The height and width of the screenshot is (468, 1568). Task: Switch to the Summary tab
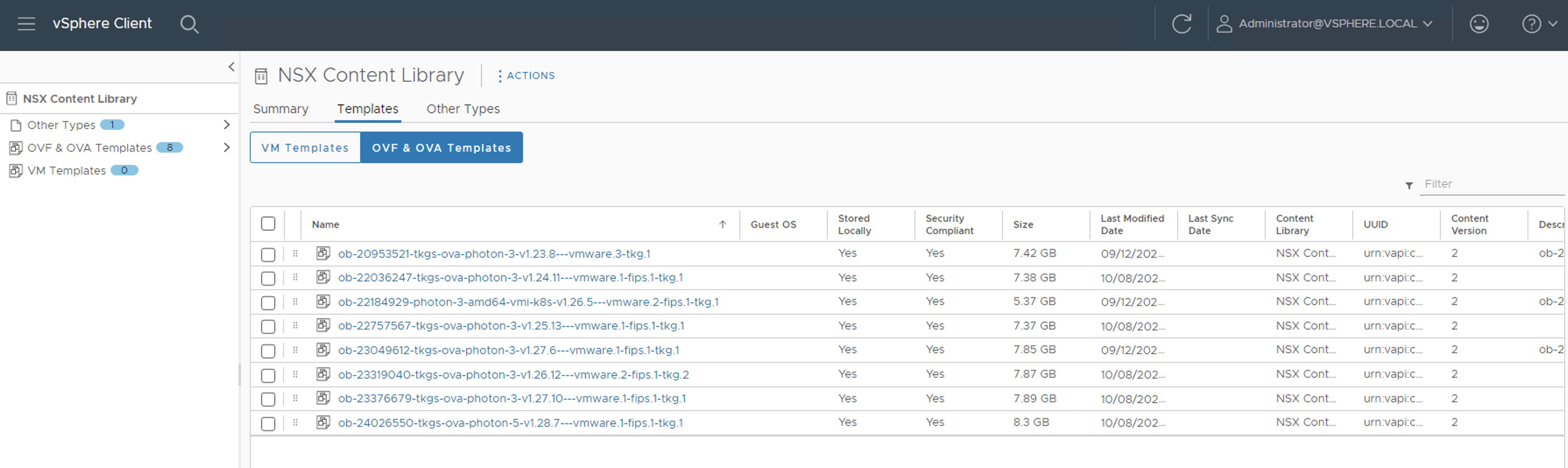281,109
